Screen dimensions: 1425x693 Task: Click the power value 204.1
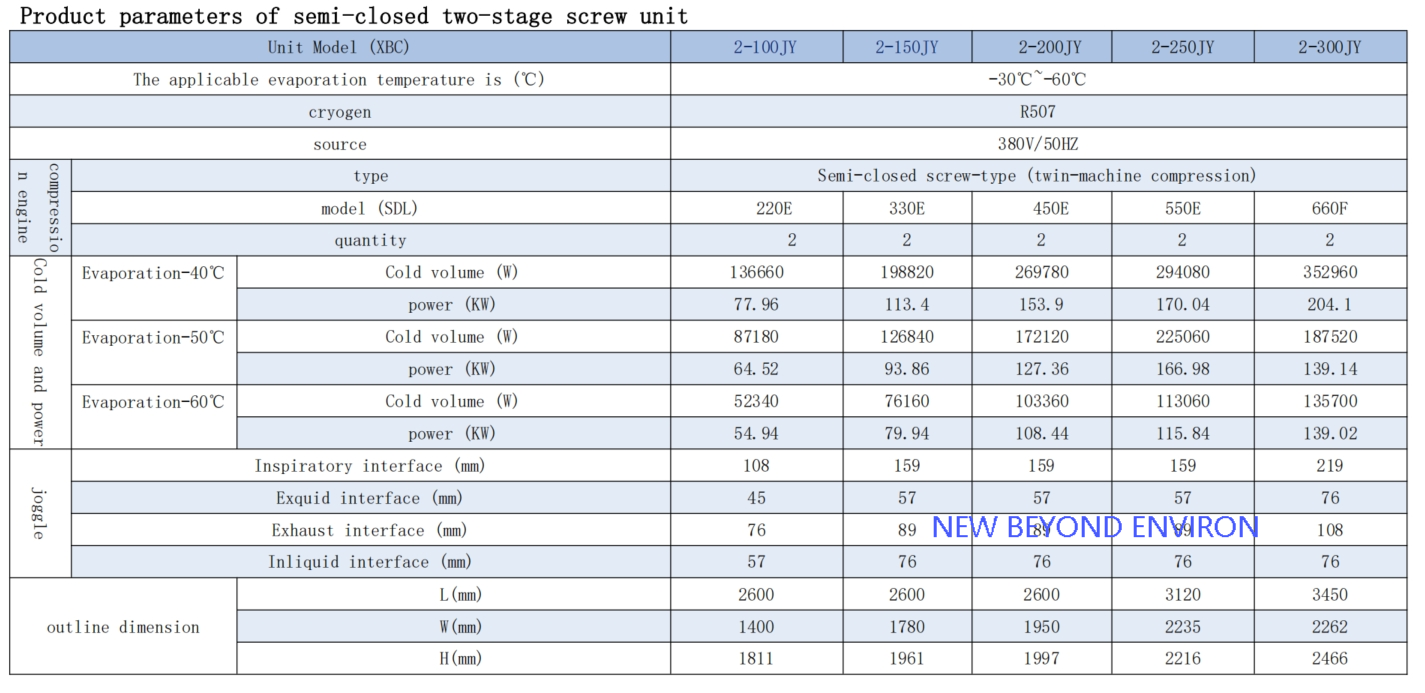click(x=1329, y=304)
